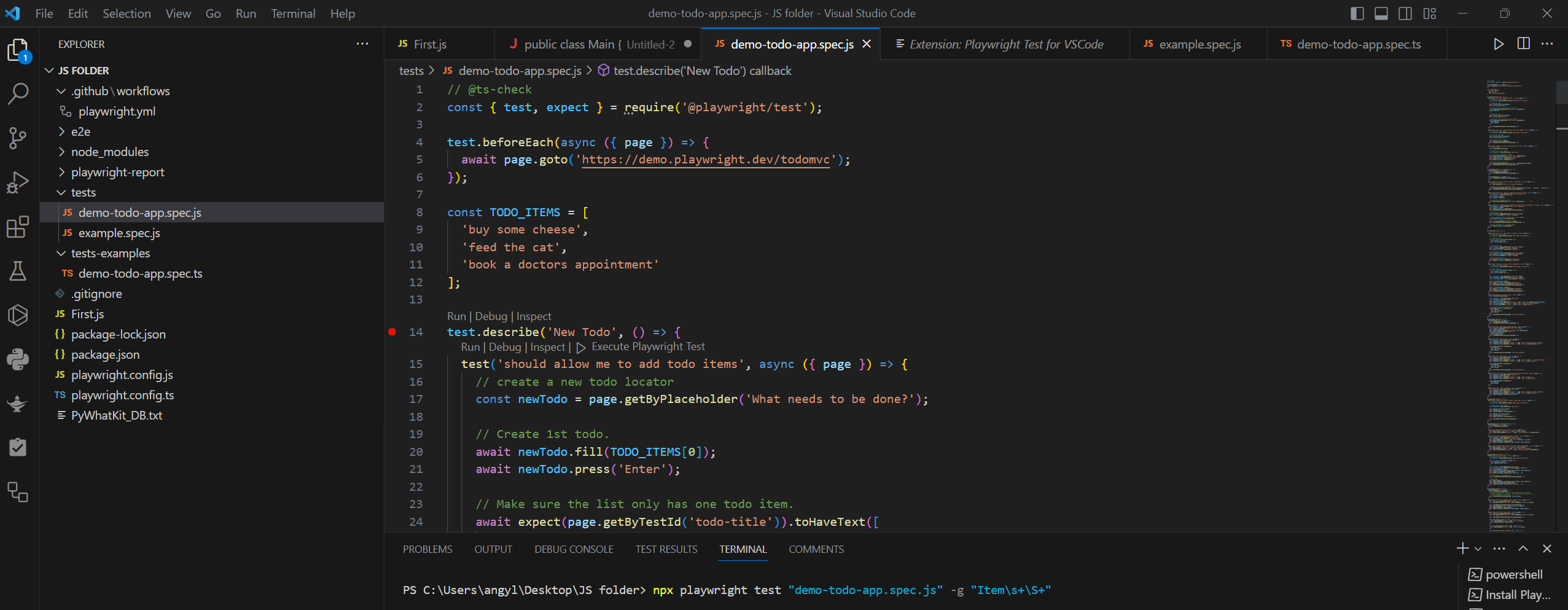Image resolution: width=1568 pixels, height=610 pixels.
Task: Split the editor using the split icon
Action: [1524, 44]
